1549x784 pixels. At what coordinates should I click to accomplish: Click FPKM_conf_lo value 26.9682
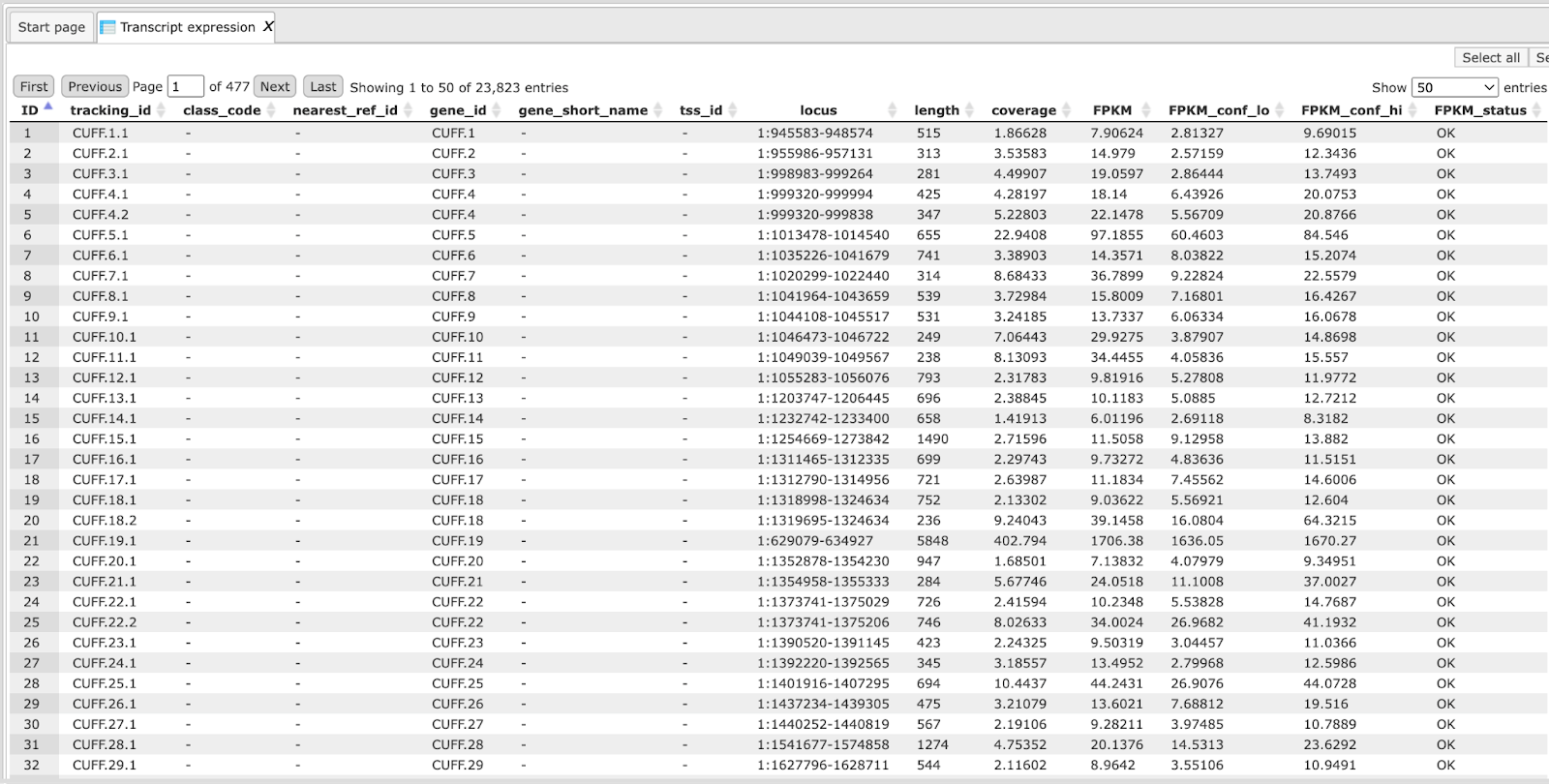1197,622
